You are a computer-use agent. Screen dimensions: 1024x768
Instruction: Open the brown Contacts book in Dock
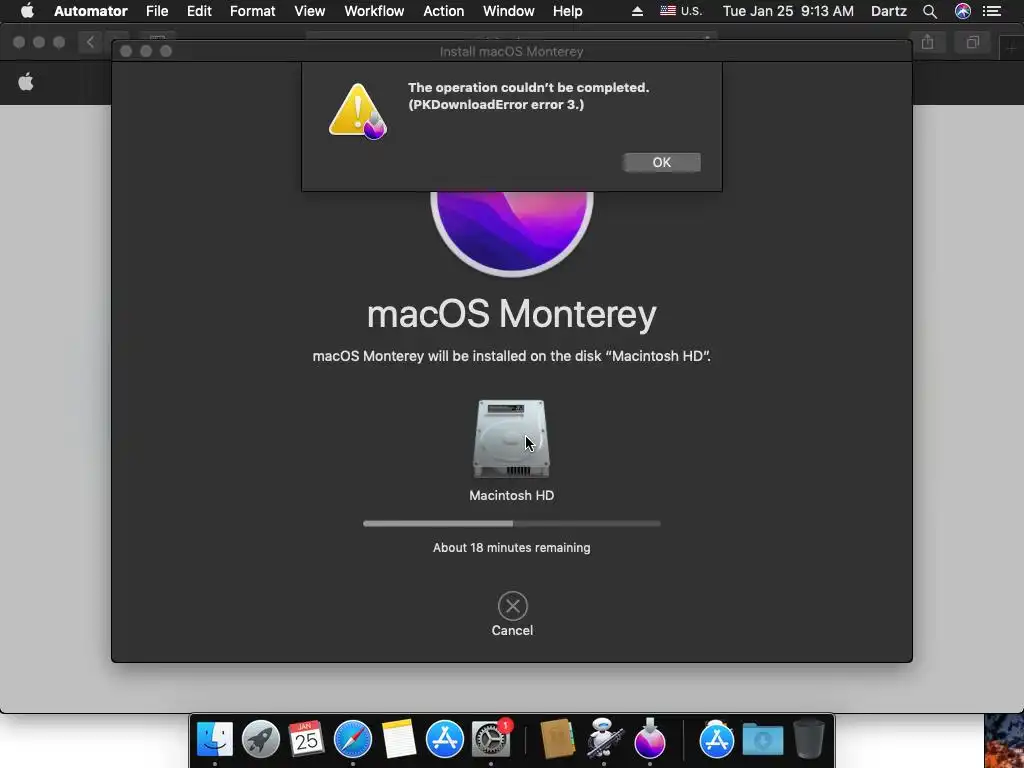click(557, 739)
